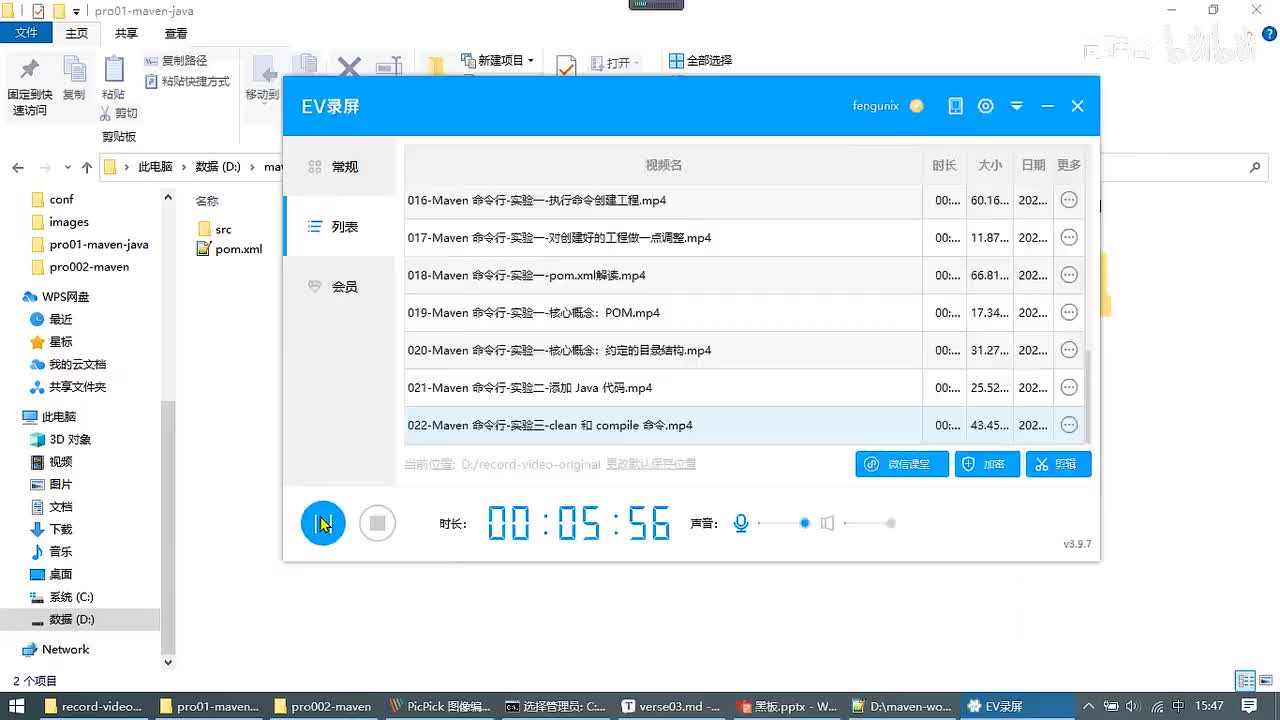1280x720 pixels.
Task: Open the dropdown menu icon in EV录屏 header
Action: coord(1017,106)
